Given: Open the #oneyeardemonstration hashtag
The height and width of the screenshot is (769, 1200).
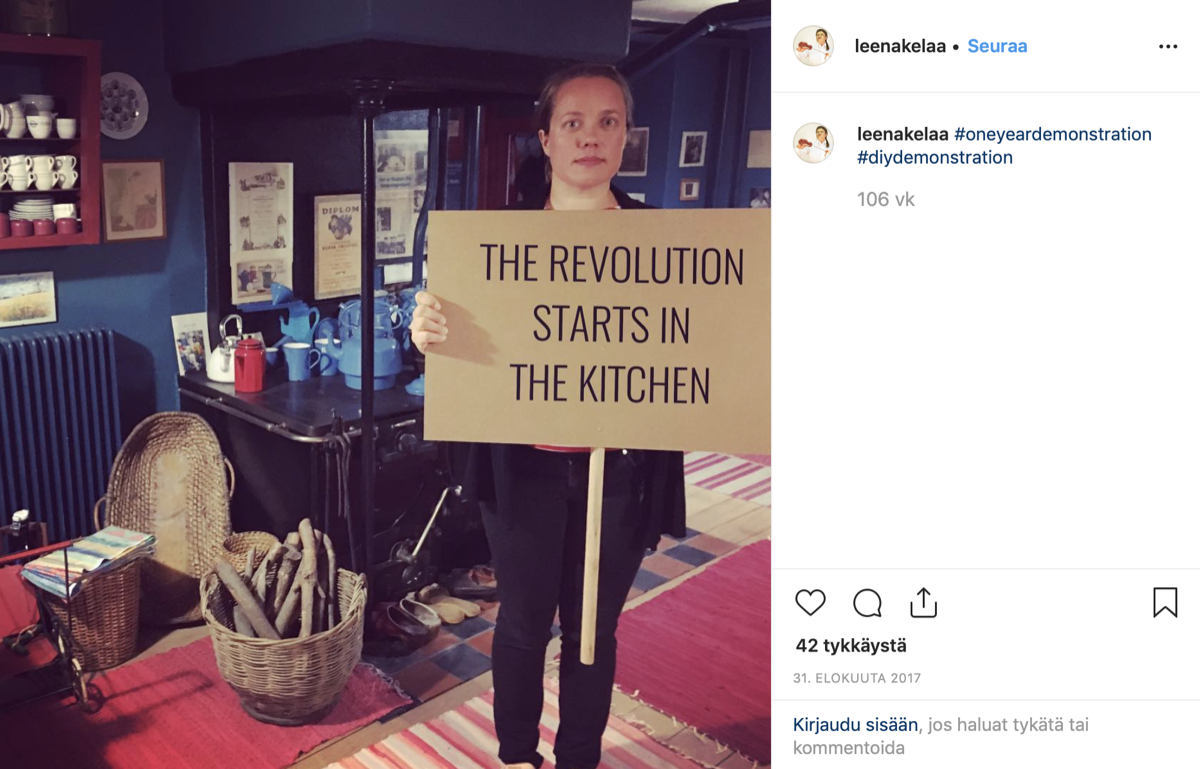Looking at the screenshot, I should tap(1053, 134).
